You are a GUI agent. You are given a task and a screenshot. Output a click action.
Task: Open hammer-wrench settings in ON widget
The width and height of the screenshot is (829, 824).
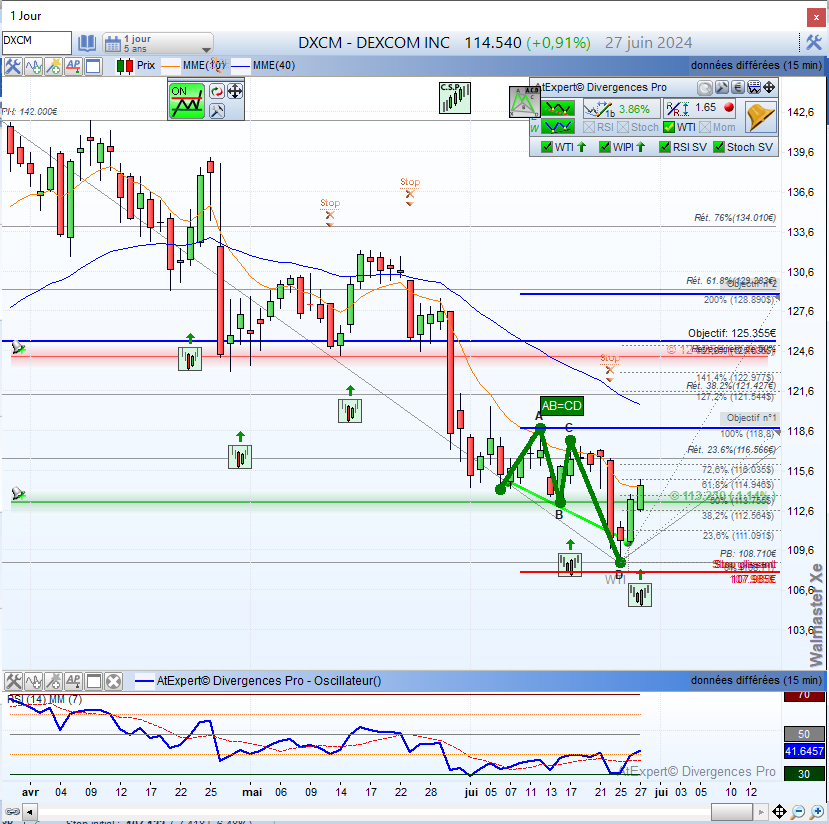217,110
